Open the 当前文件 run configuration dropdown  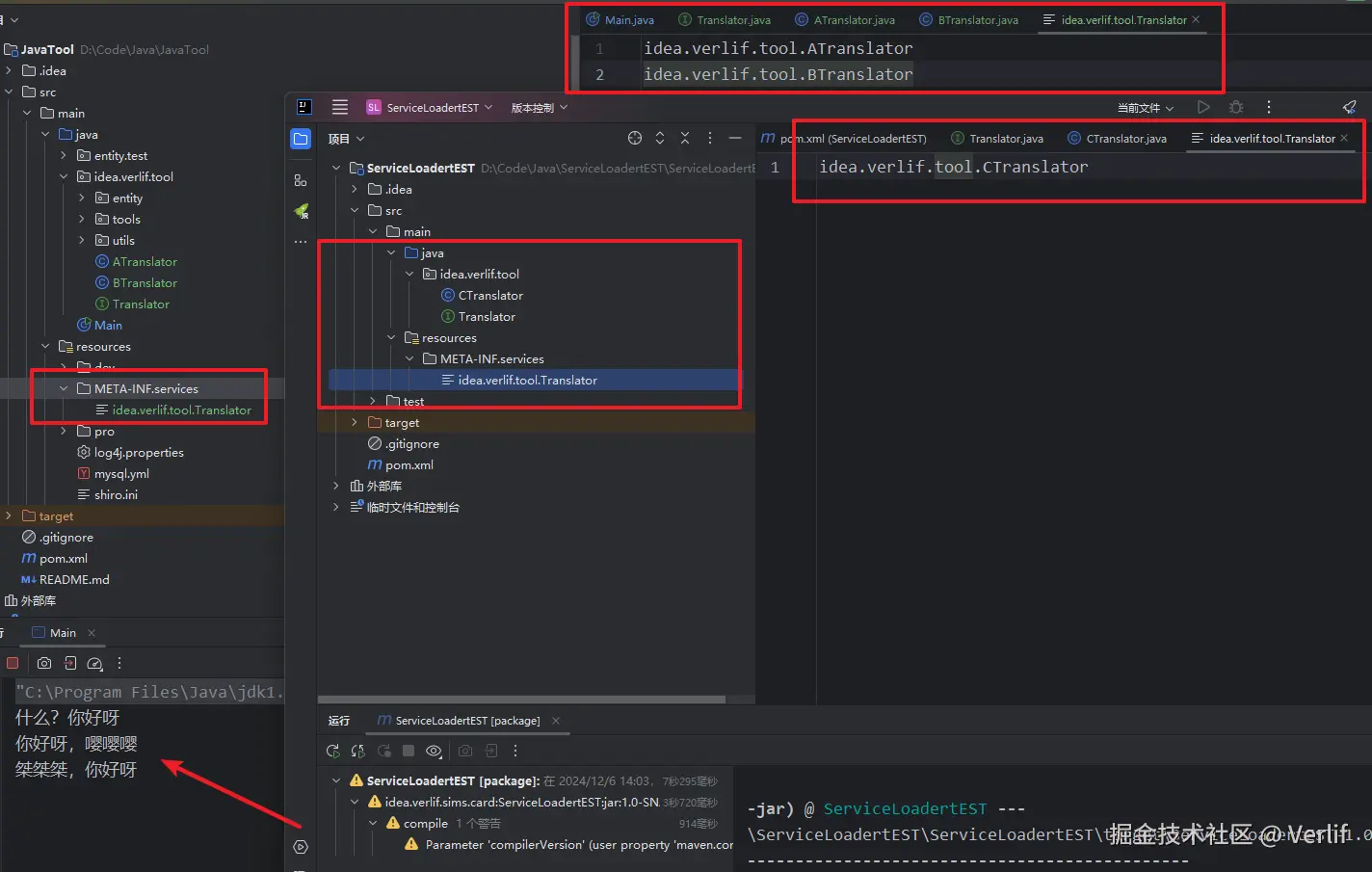click(x=1146, y=107)
